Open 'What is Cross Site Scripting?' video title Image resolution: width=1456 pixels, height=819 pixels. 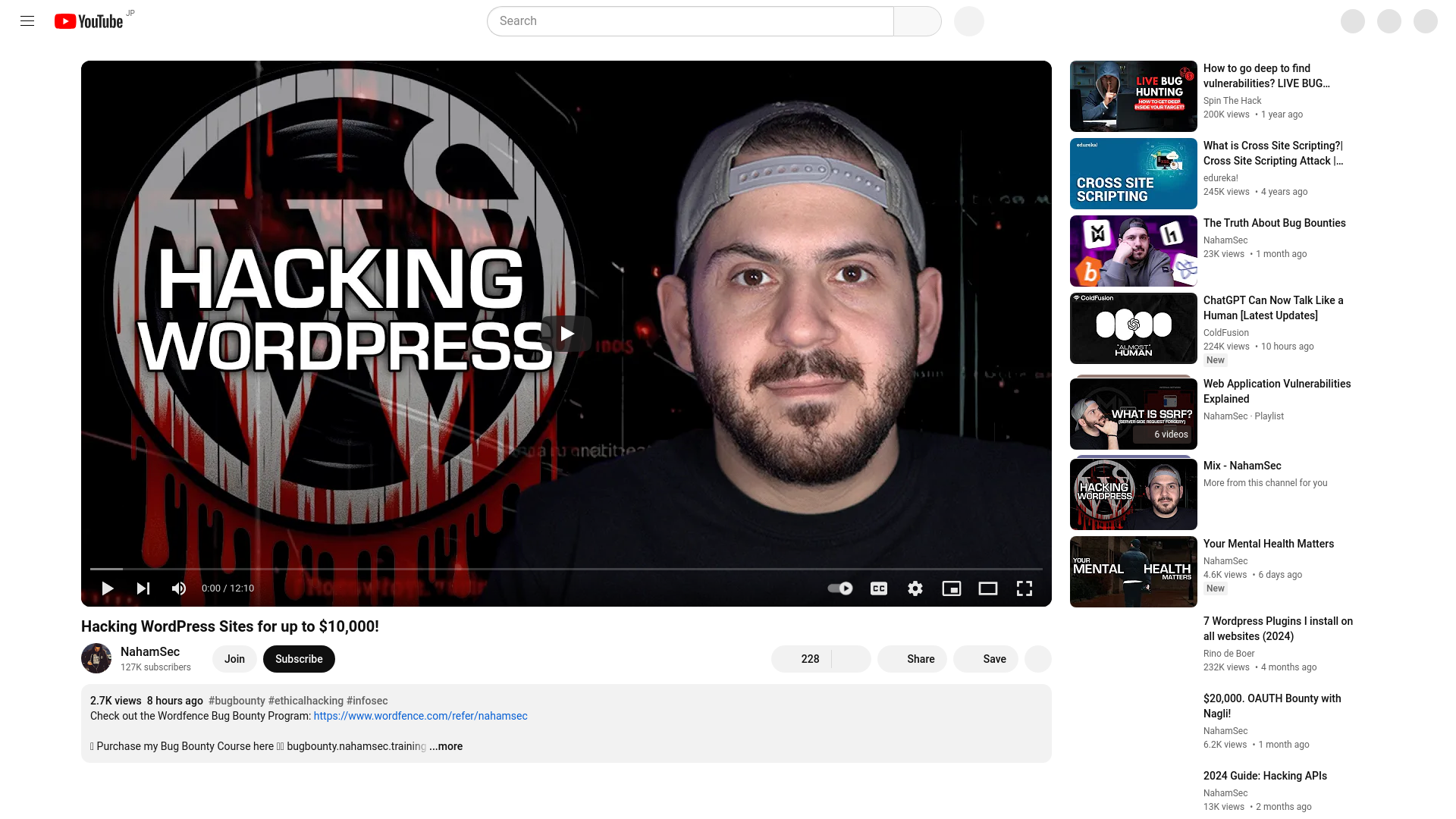pos(1273,153)
